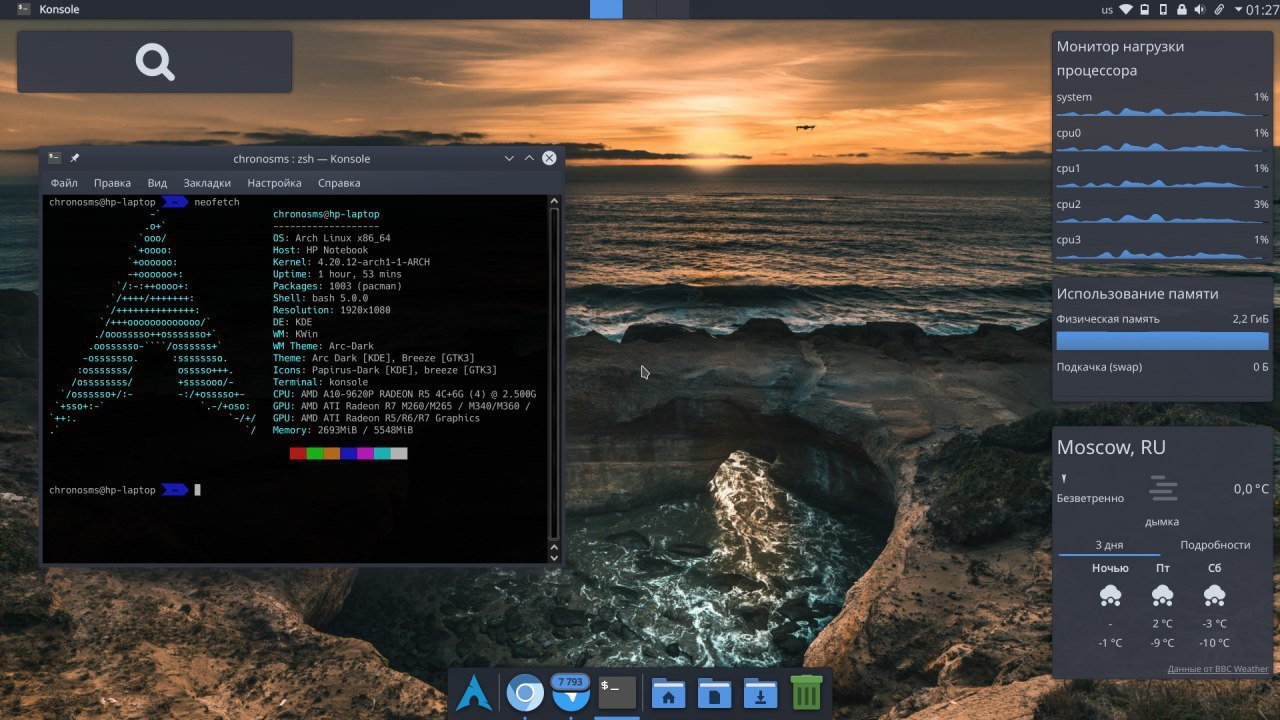
Task: Toggle the pin icon in Konsole titlebar
Action: [x=75, y=158]
